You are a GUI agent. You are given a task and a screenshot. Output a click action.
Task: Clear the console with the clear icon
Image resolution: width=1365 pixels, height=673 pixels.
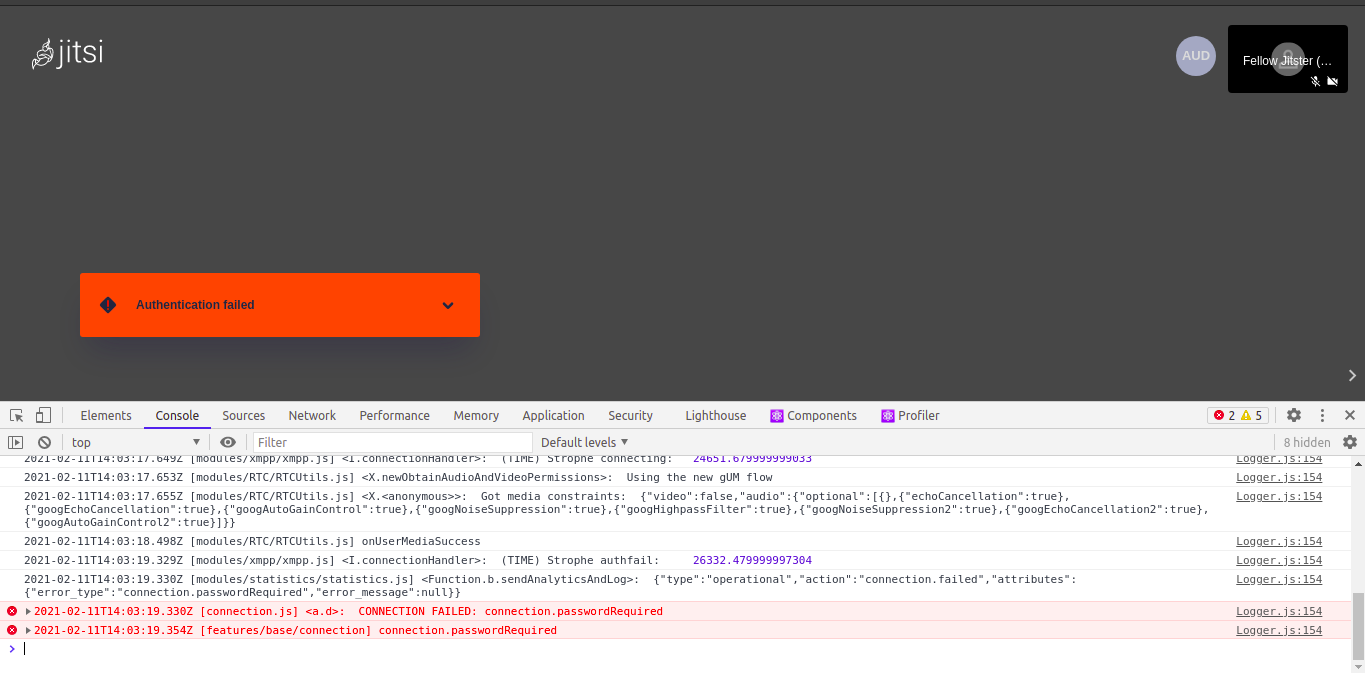click(x=44, y=442)
